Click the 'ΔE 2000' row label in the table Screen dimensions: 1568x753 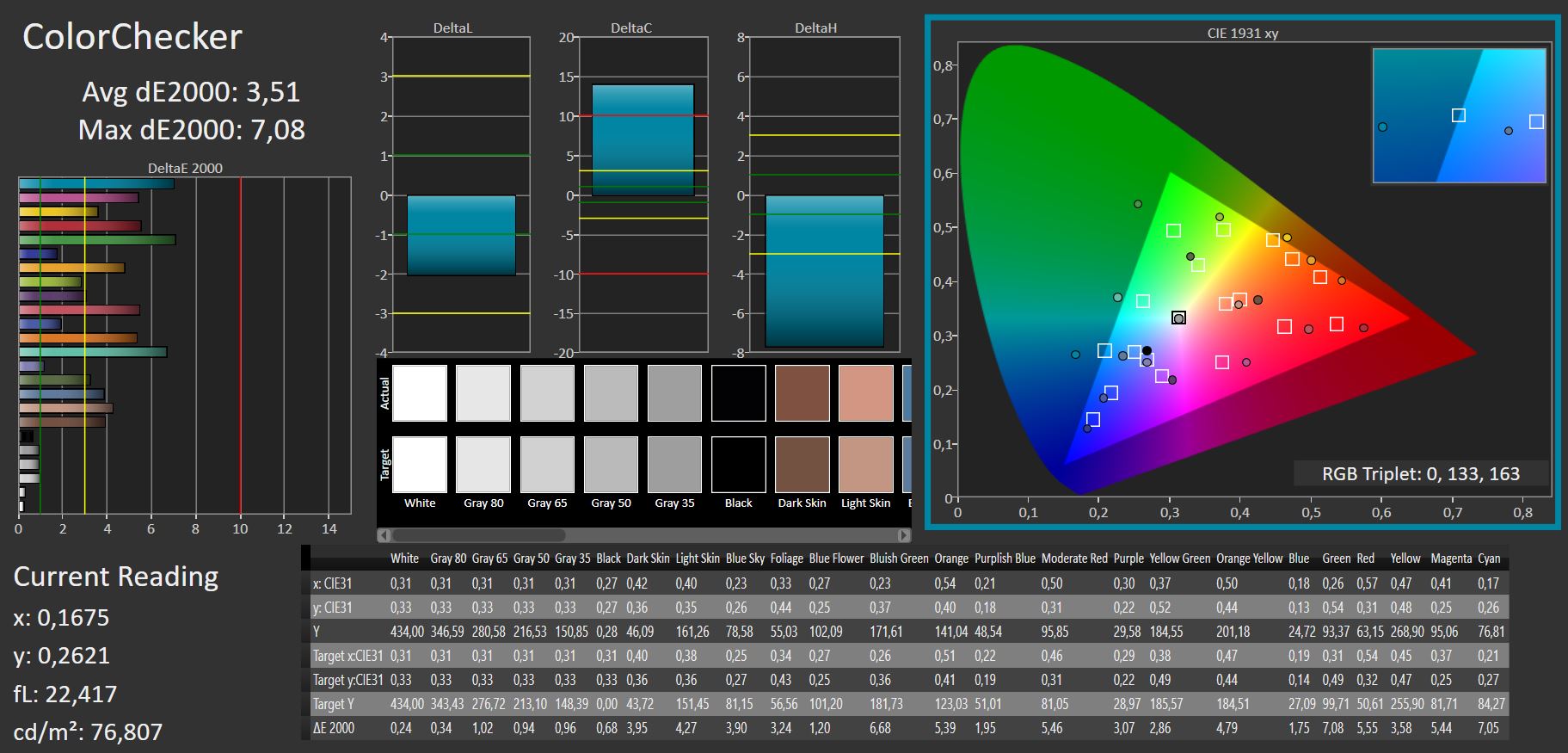click(x=334, y=728)
